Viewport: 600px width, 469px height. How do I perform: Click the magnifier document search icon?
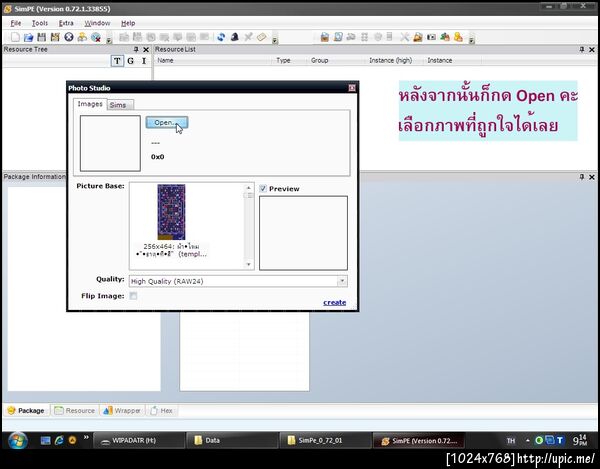pos(338,37)
